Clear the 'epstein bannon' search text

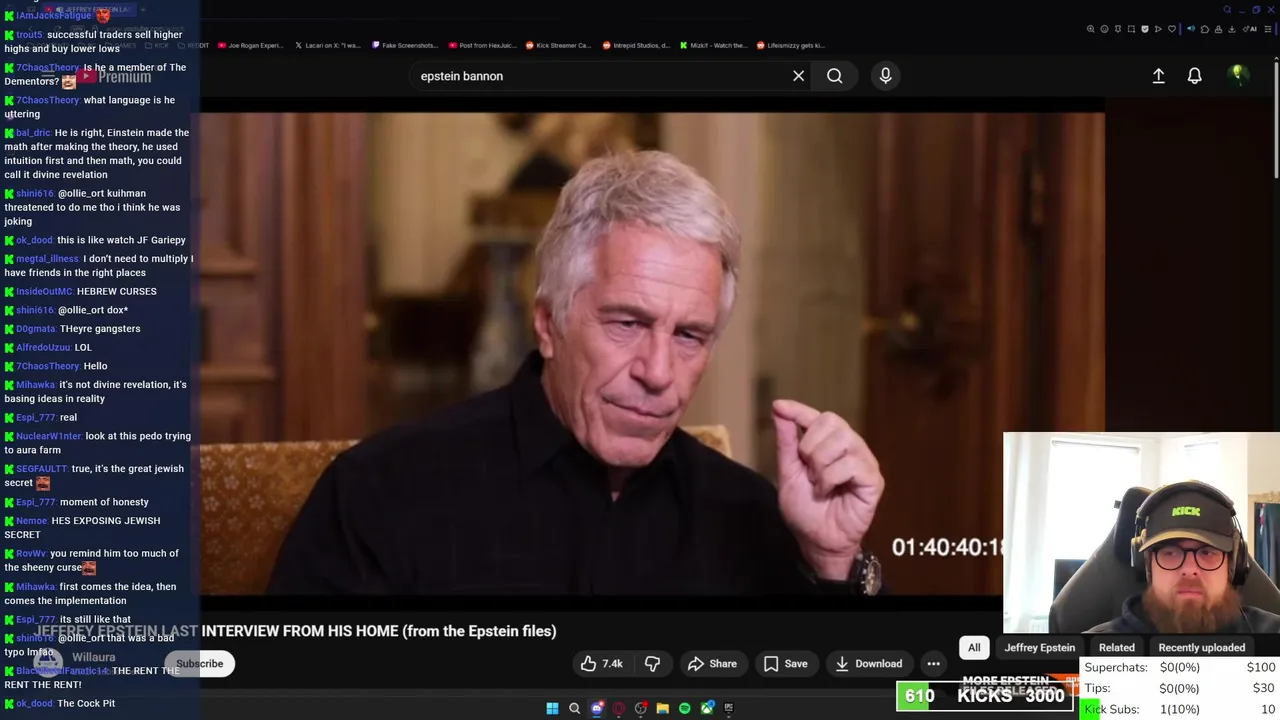tap(798, 76)
